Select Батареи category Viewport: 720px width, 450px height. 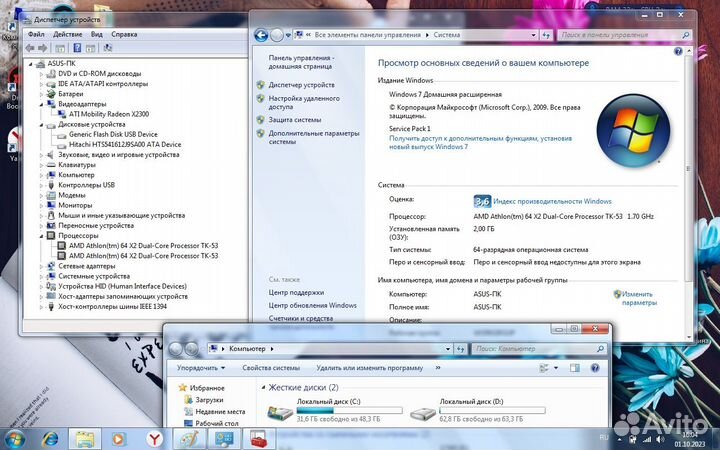[x=71, y=94]
